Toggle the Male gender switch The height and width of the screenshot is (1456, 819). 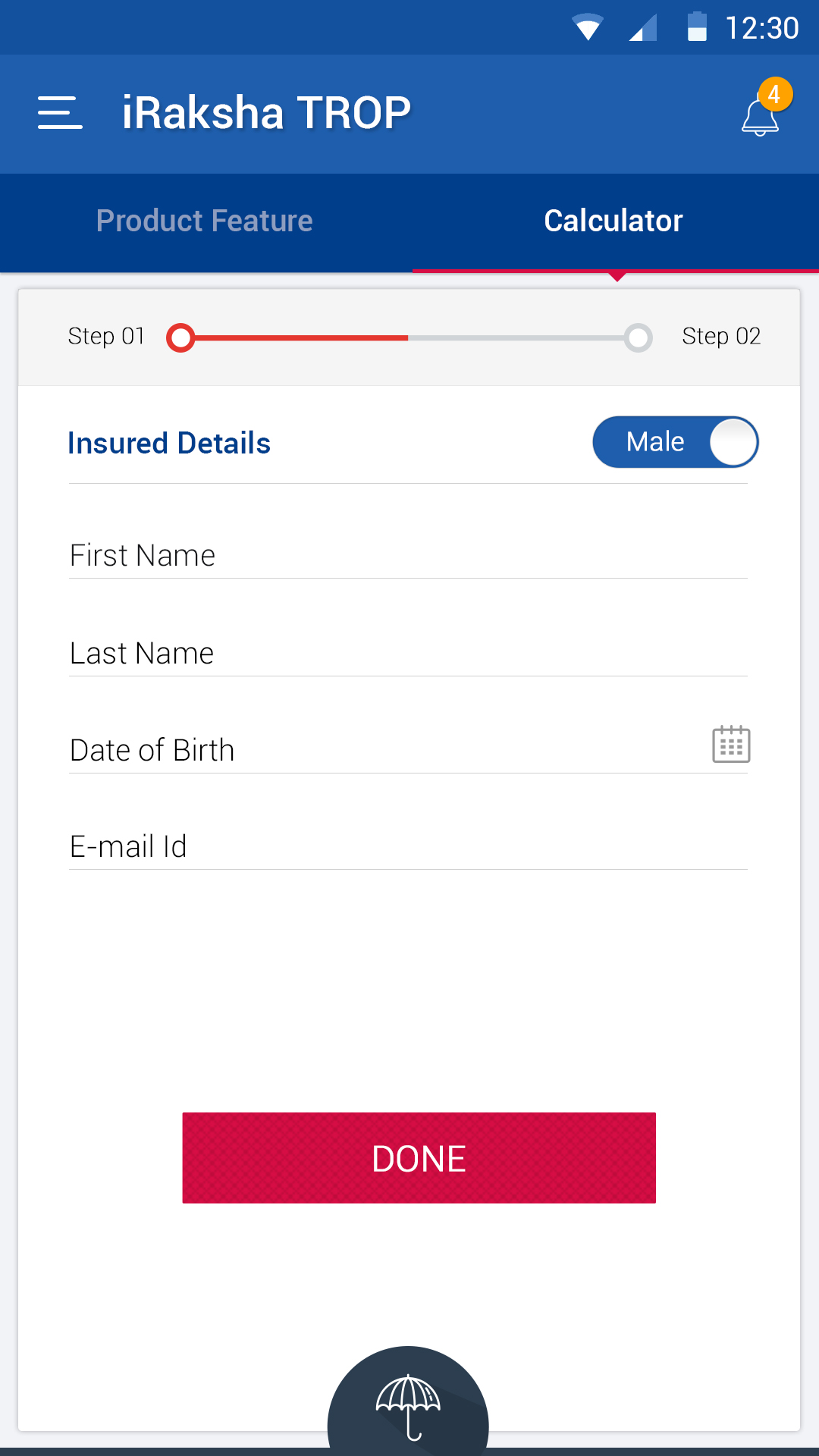point(675,442)
